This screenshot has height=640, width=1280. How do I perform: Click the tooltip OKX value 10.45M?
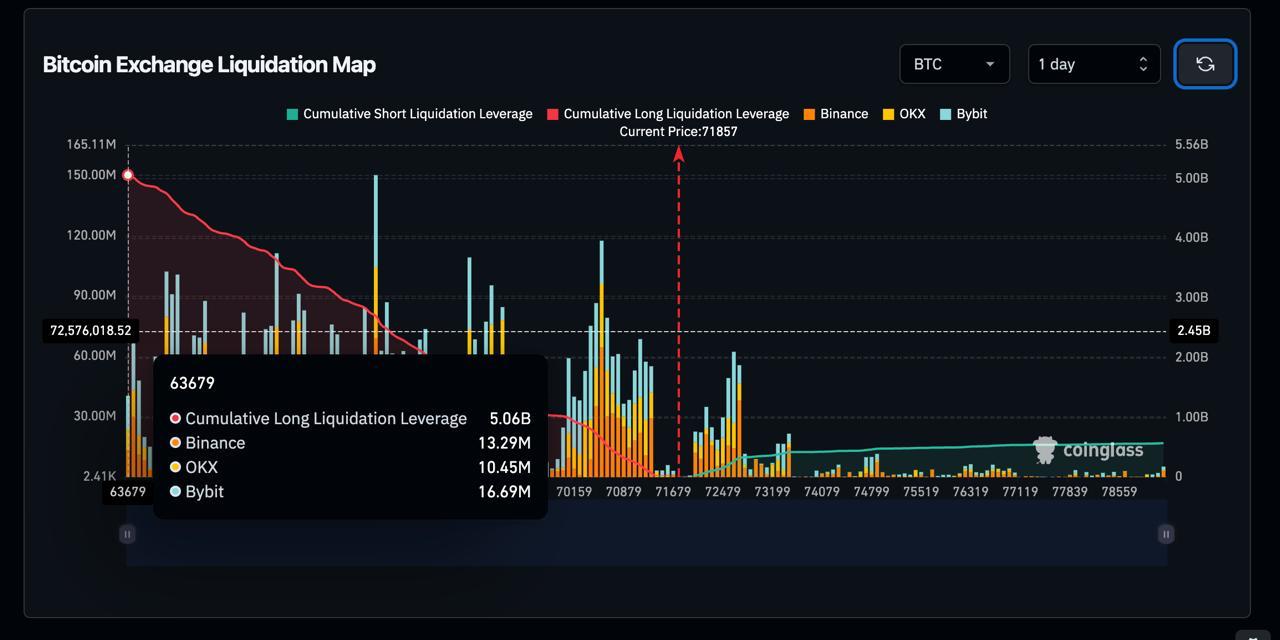pyautogui.click(x=504, y=467)
